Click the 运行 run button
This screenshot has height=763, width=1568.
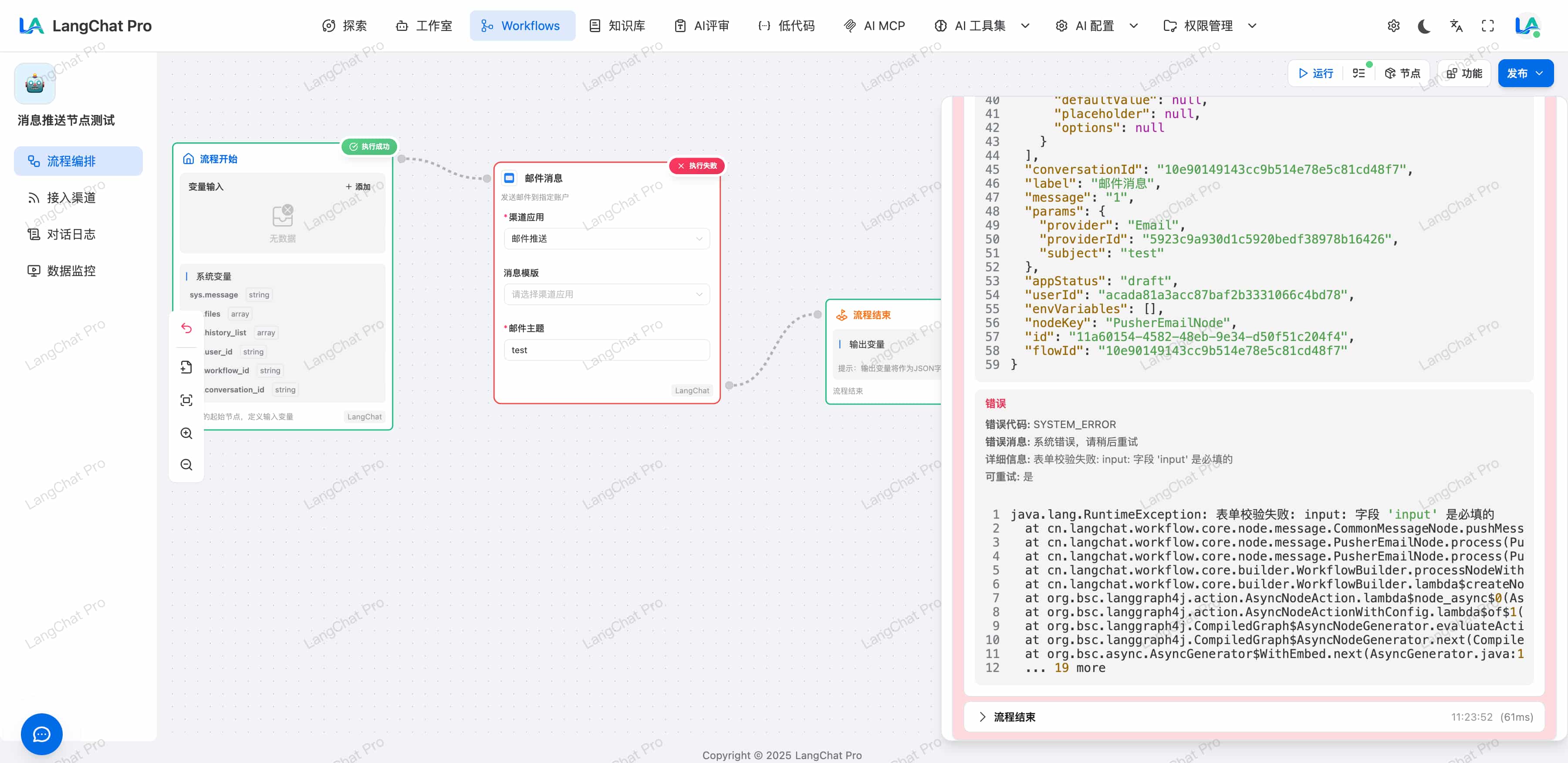(1316, 73)
